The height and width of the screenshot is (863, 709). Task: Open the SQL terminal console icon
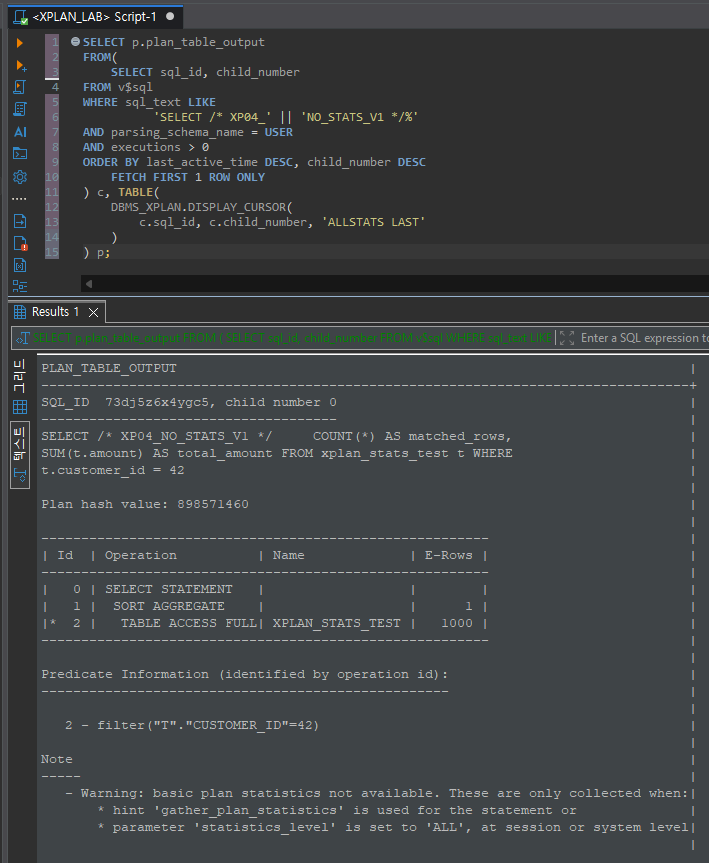(20, 154)
